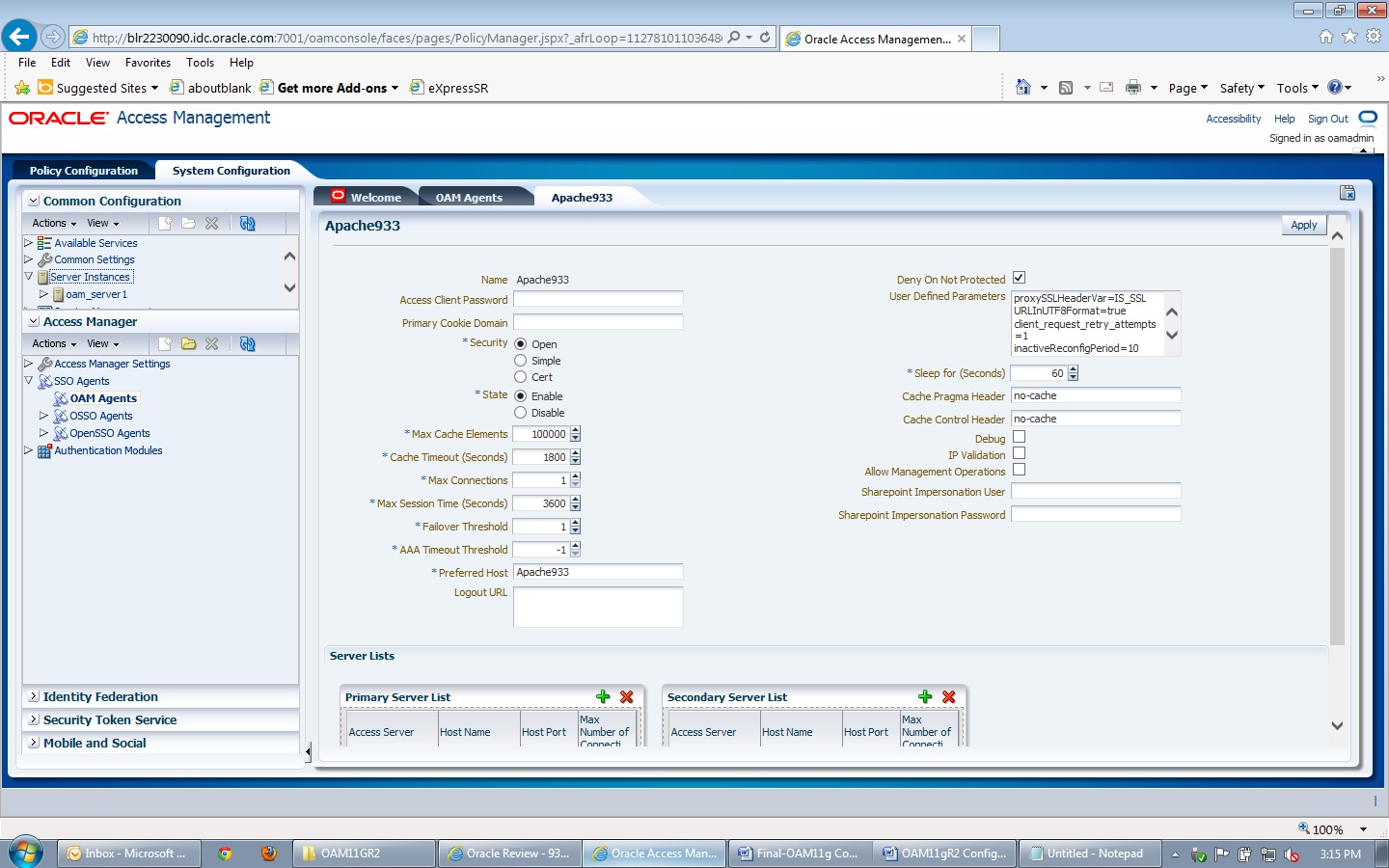Viewport: 1389px width, 868px height.
Task: Open the browser Favorites star icon
Action: [x=1349, y=36]
